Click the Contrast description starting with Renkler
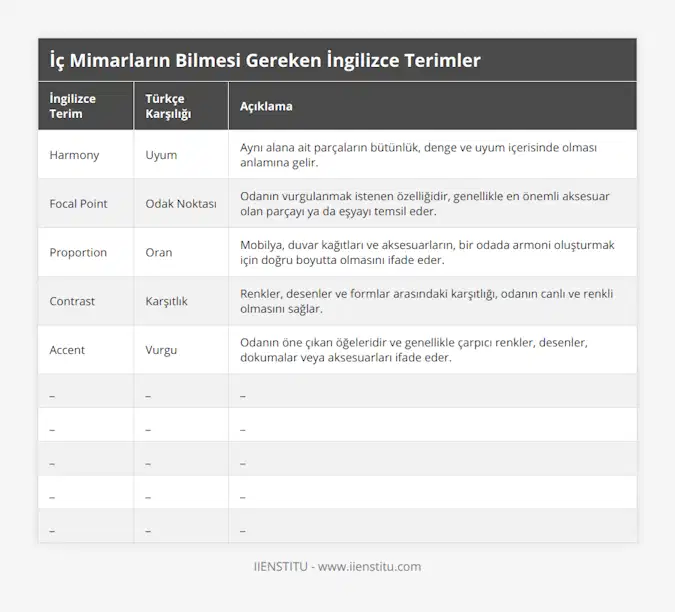Image resolution: width=675 pixels, height=612 pixels. tap(426, 301)
